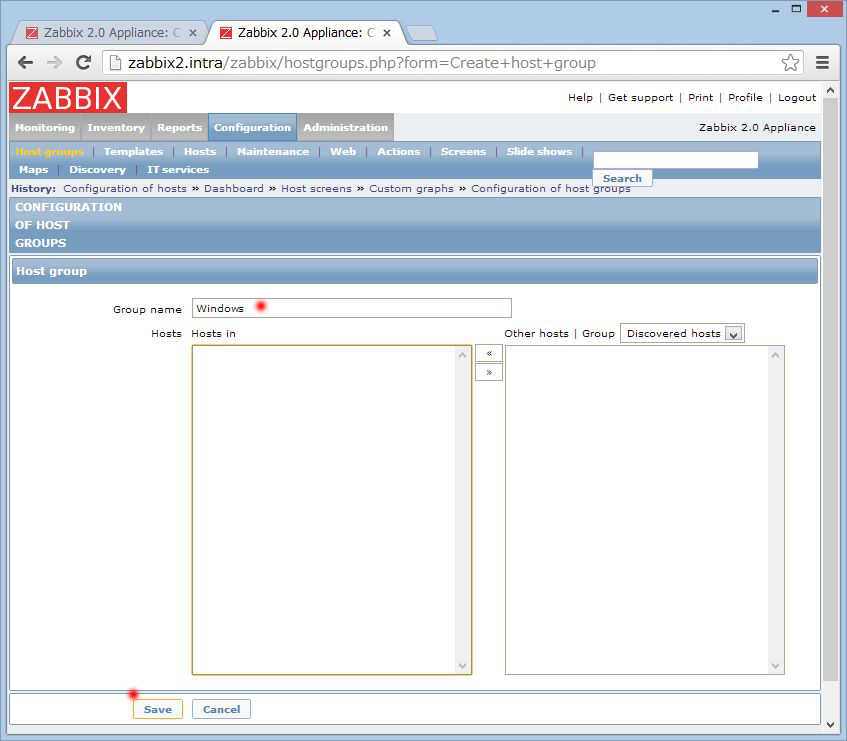Viewport: 847px width, 741px height.
Task: Close the active Zabbix browser tab
Action: [x=387, y=33]
